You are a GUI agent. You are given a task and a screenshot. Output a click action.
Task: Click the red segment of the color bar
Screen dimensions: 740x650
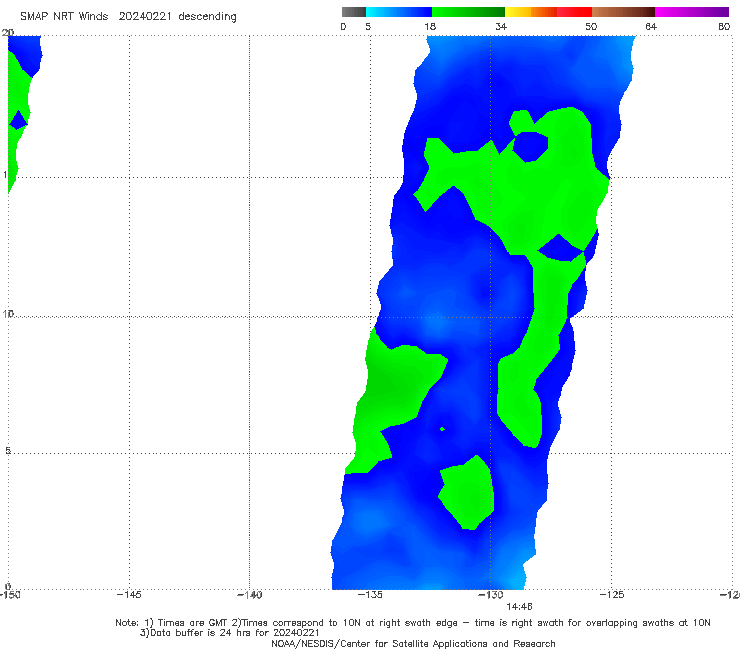[x=574, y=12]
